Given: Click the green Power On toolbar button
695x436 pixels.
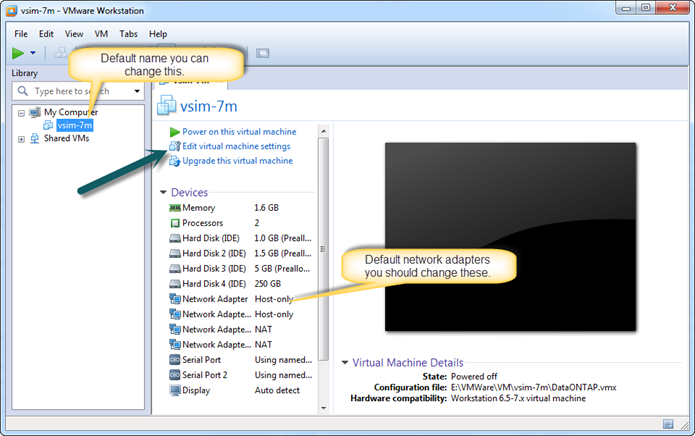Looking at the screenshot, I should coord(18,53).
